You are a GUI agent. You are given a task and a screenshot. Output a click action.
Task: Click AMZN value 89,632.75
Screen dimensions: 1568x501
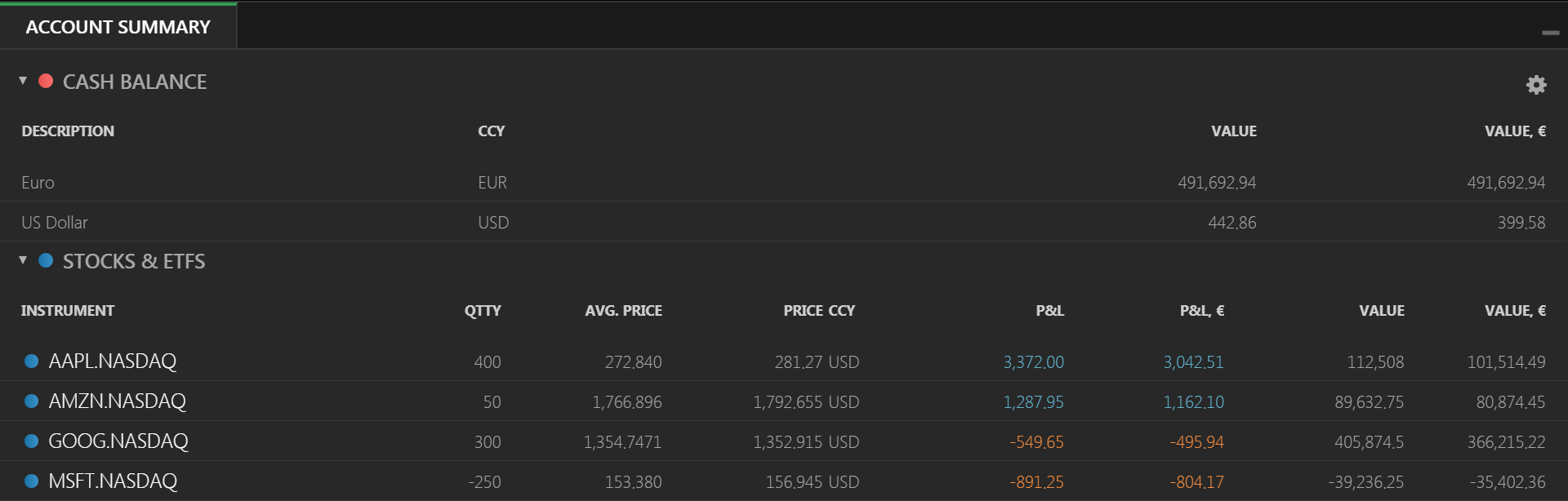(1370, 402)
